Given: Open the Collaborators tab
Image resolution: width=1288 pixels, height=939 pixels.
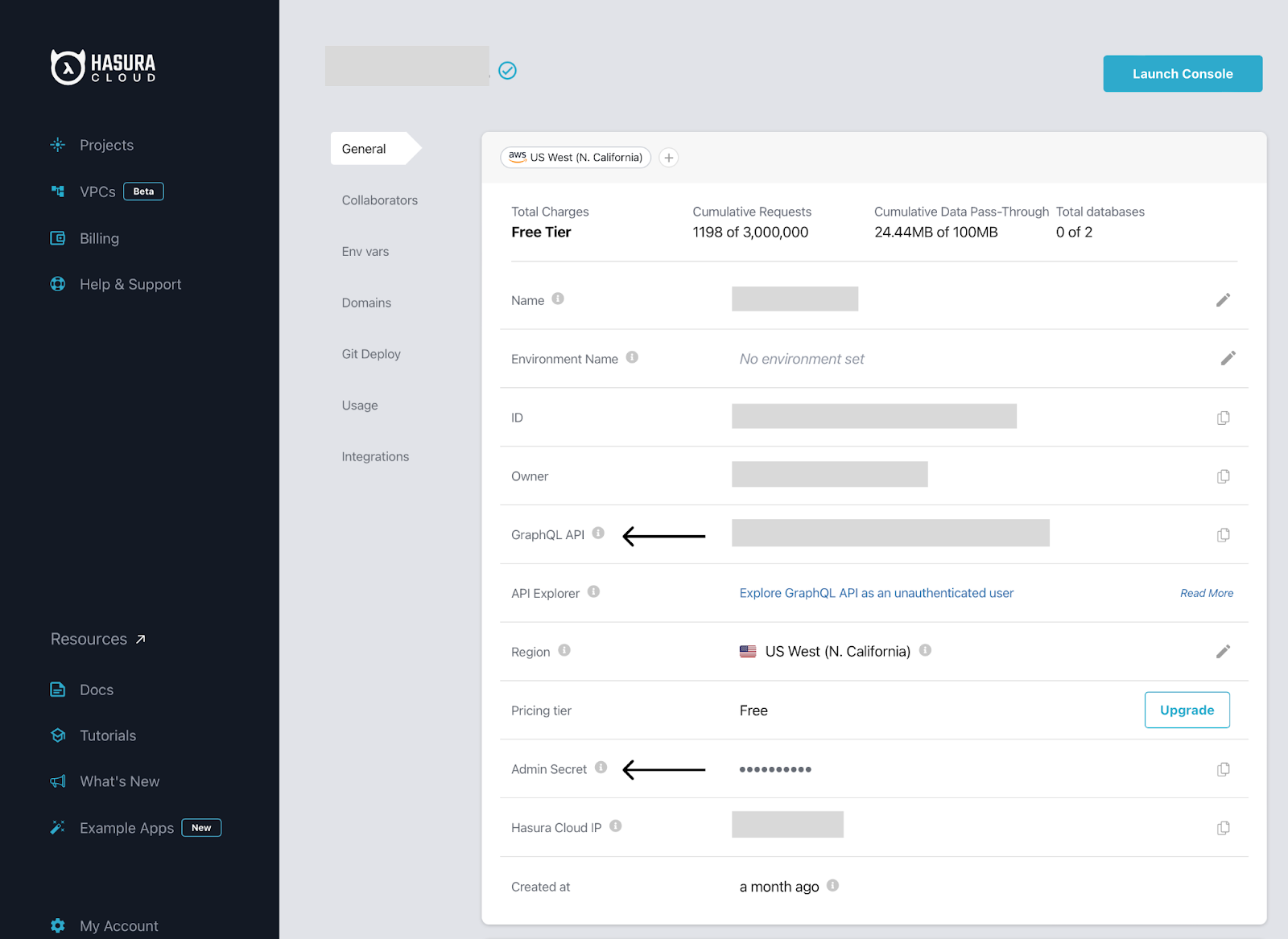Looking at the screenshot, I should (x=380, y=200).
